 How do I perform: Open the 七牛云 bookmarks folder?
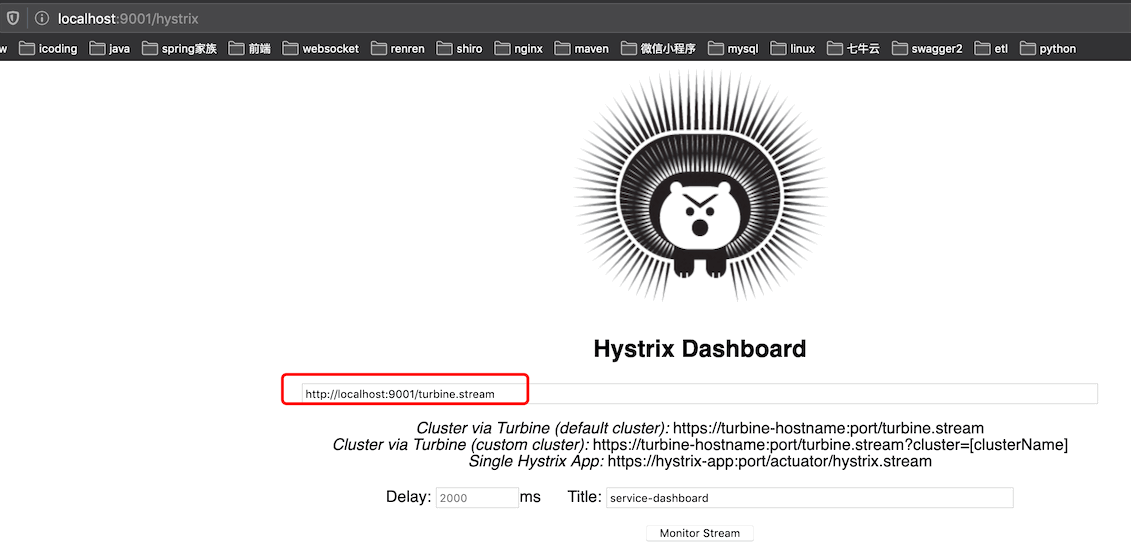click(853, 48)
